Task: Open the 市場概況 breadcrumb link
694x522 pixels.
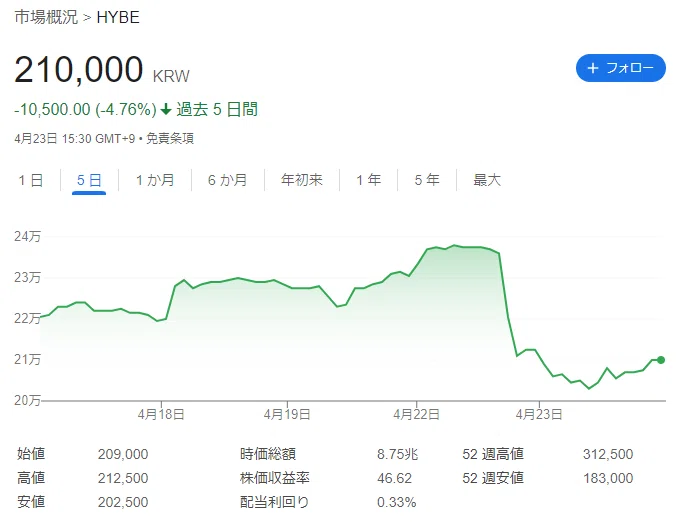Action: click(46, 17)
